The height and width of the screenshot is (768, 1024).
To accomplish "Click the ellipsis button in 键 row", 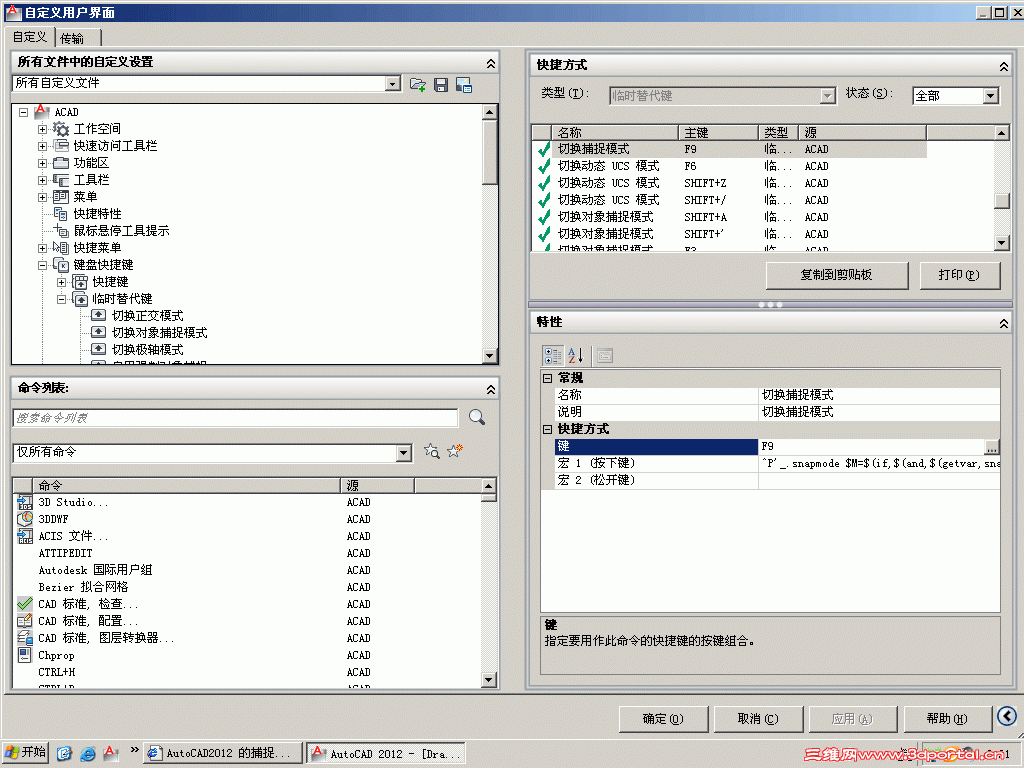I will 991,447.
